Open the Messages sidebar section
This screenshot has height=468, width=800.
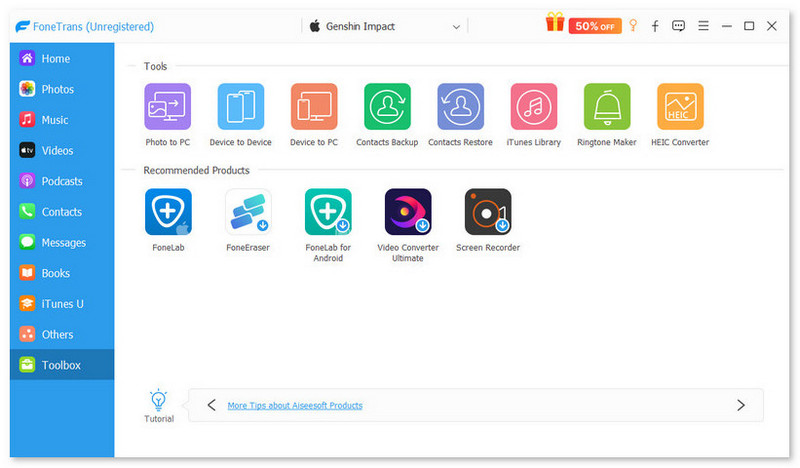[62, 242]
